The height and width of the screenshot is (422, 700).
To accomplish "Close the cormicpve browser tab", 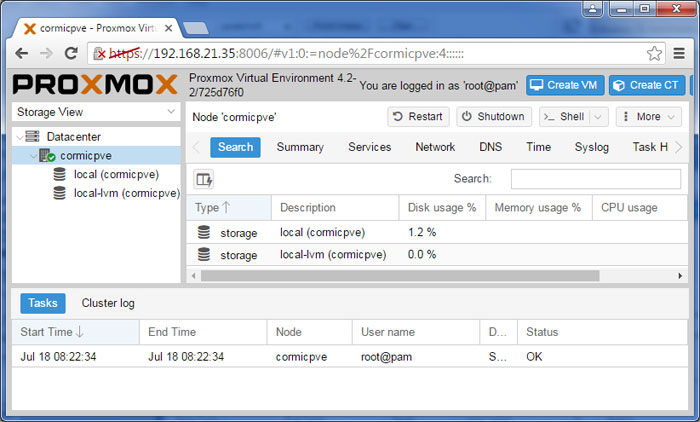I will coord(168,28).
